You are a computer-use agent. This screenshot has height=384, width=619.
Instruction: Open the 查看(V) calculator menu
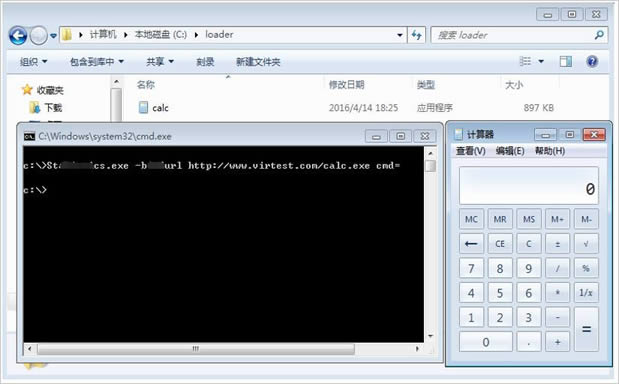471,151
